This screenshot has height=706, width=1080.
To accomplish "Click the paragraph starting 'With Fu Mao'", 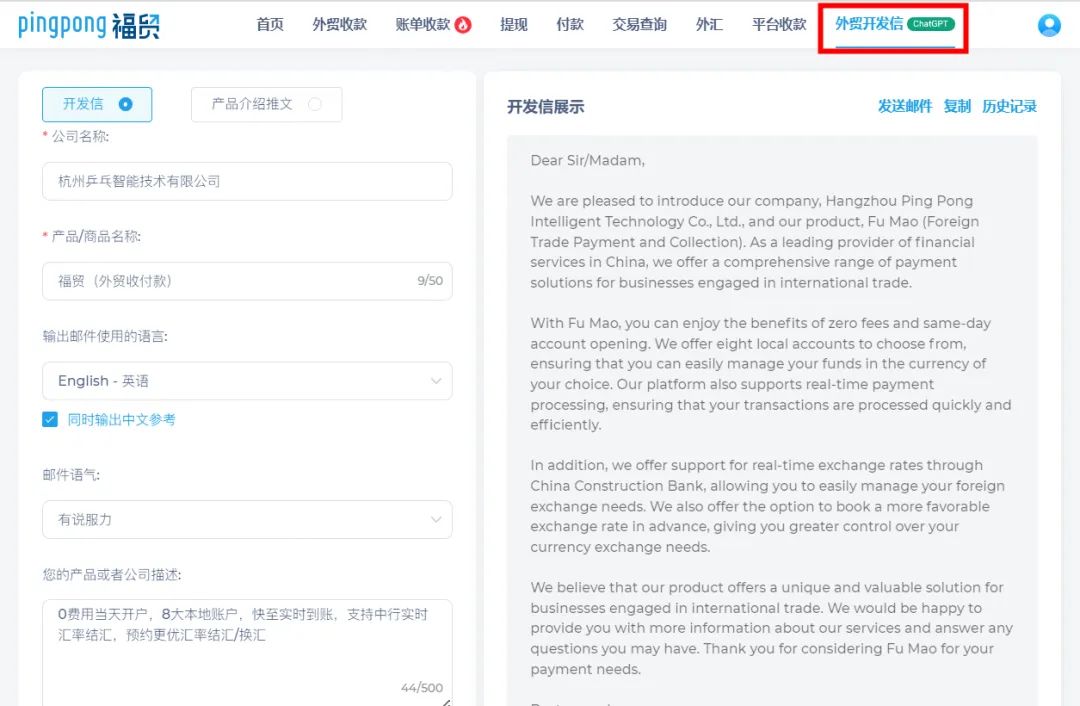I will coord(771,374).
